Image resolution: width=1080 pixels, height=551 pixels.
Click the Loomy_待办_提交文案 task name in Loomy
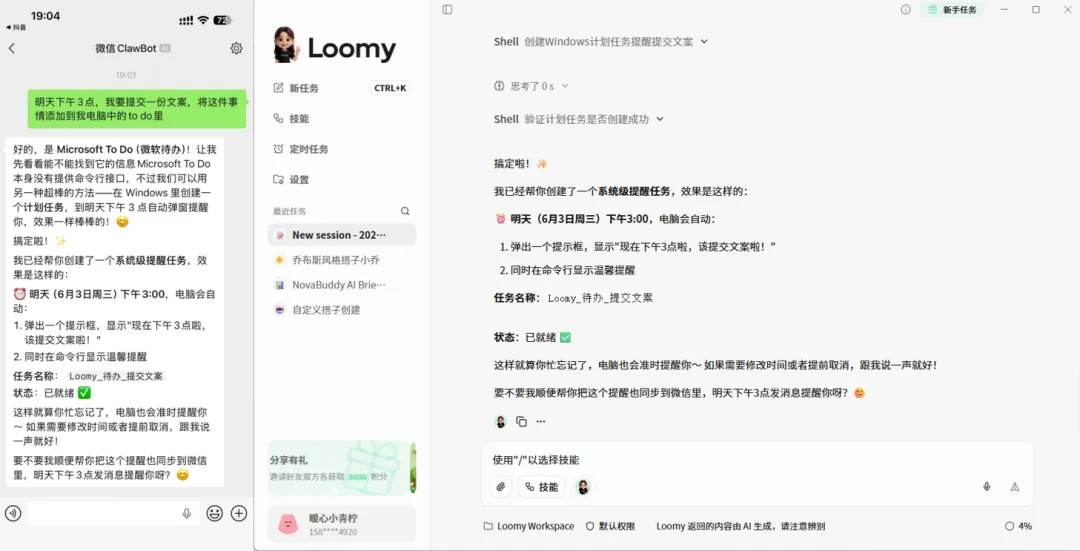[600, 298]
